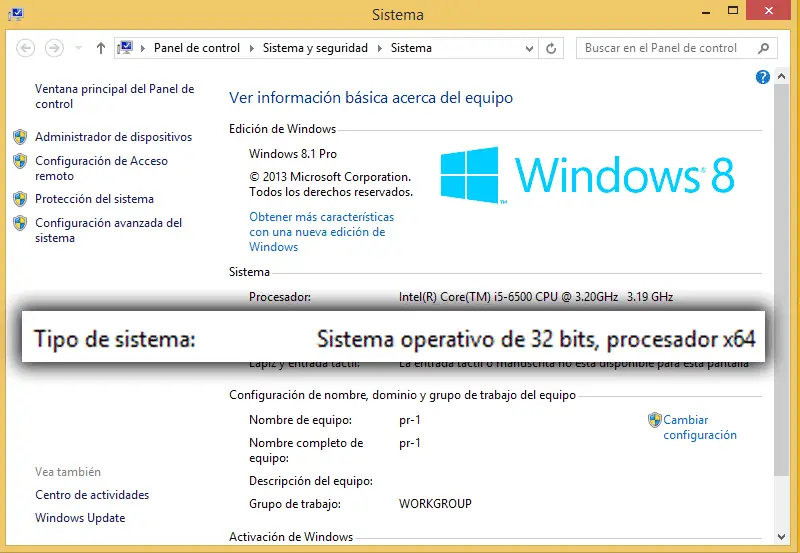800x553 pixels.
Task: Refresh the page with refresh icon
Action: coord(551,48)
